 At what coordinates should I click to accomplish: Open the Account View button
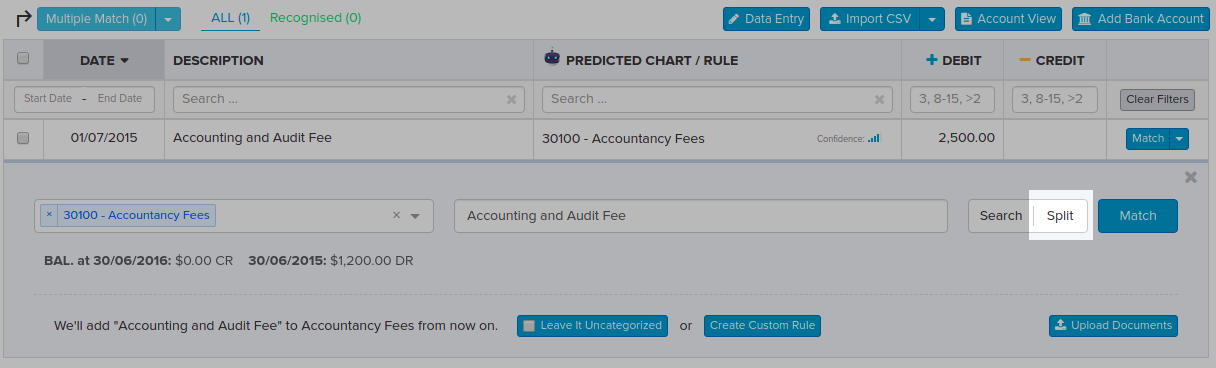[1009, 18]
